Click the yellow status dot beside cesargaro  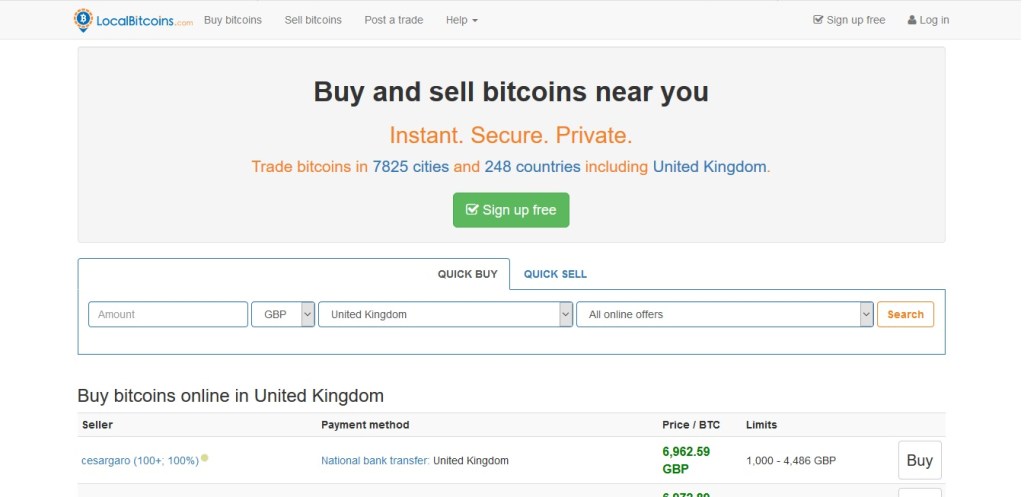pos(205,458)
